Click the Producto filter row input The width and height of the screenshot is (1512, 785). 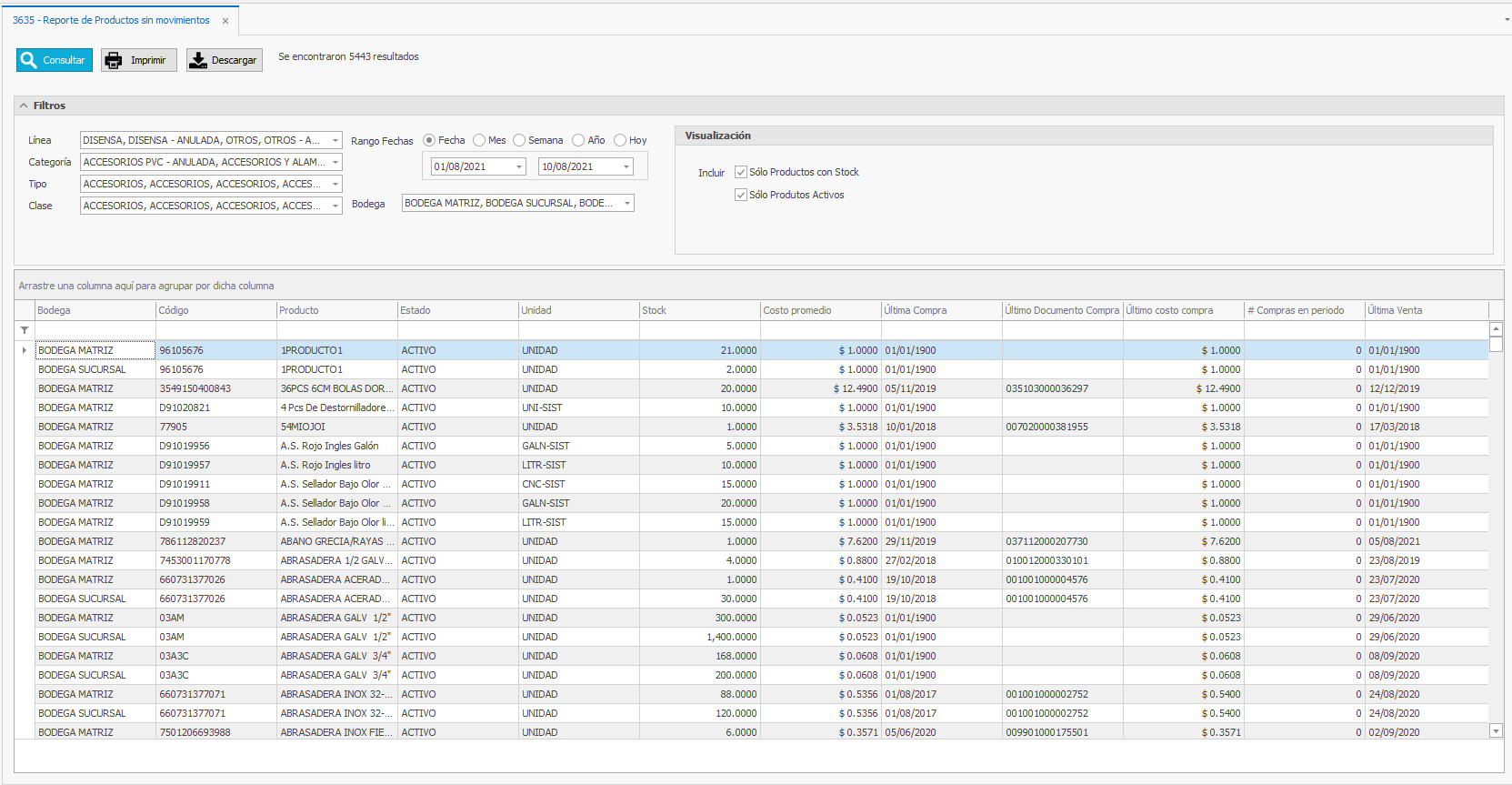[336, 330]
